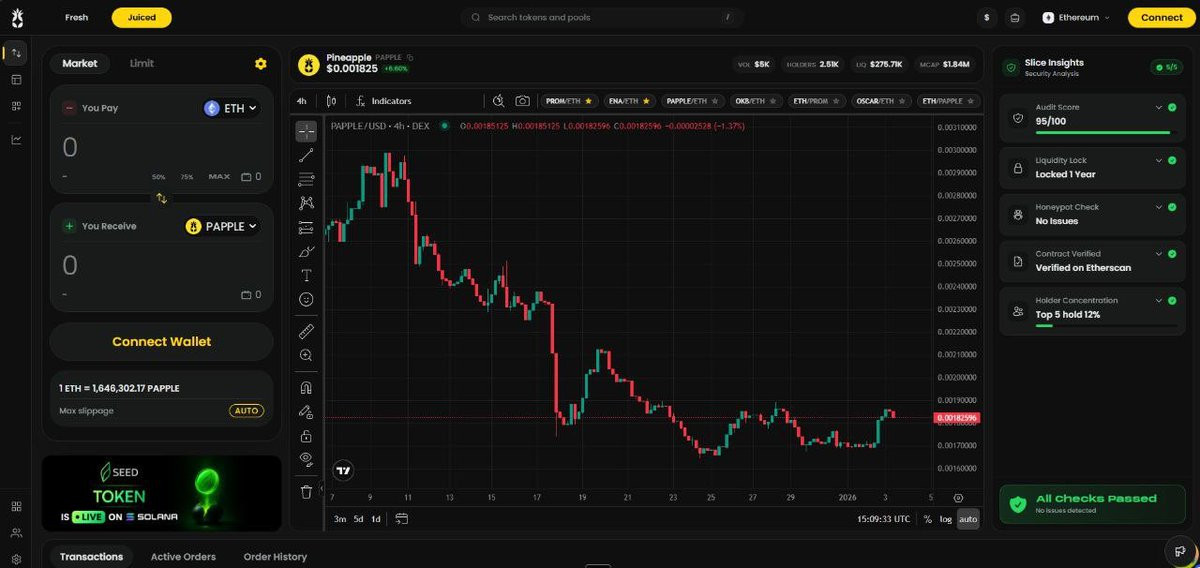
Task: Select the text annotation tool
Action: (306, 275)
